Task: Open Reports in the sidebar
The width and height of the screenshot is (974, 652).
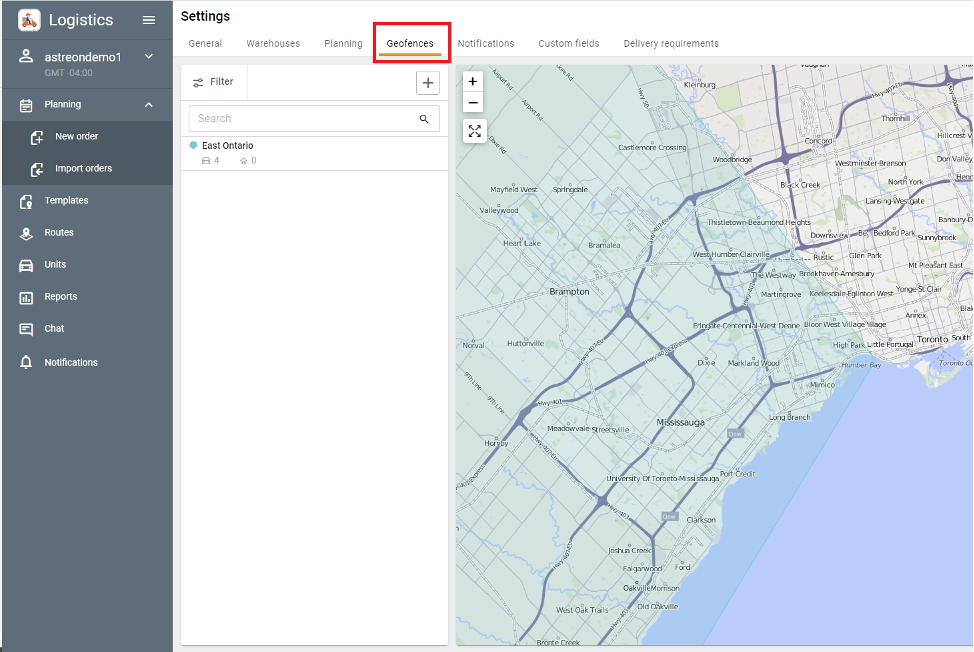Action: 60,297
